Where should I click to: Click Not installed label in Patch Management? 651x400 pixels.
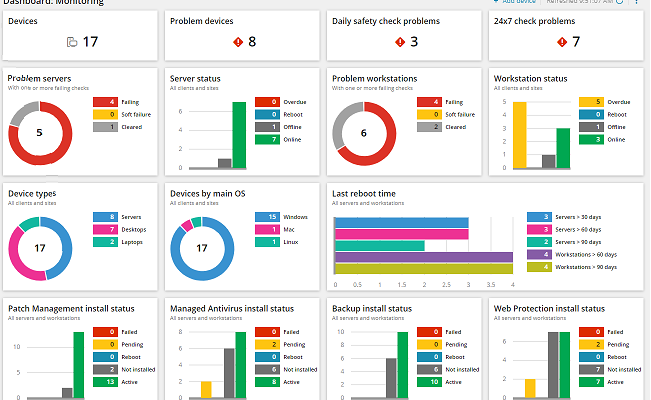coord(138,369)
